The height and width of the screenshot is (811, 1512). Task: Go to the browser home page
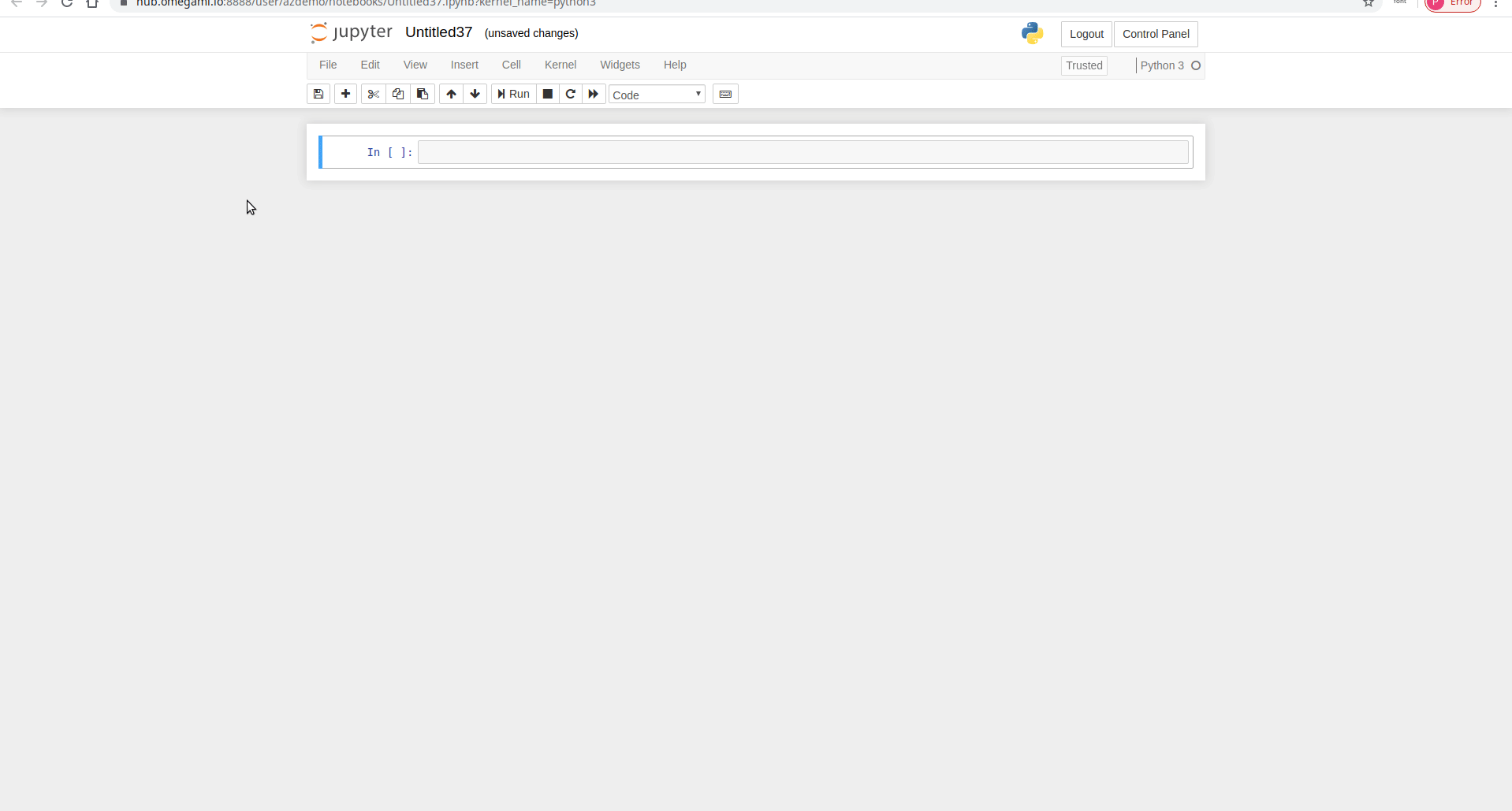click(x=92, y=3)
